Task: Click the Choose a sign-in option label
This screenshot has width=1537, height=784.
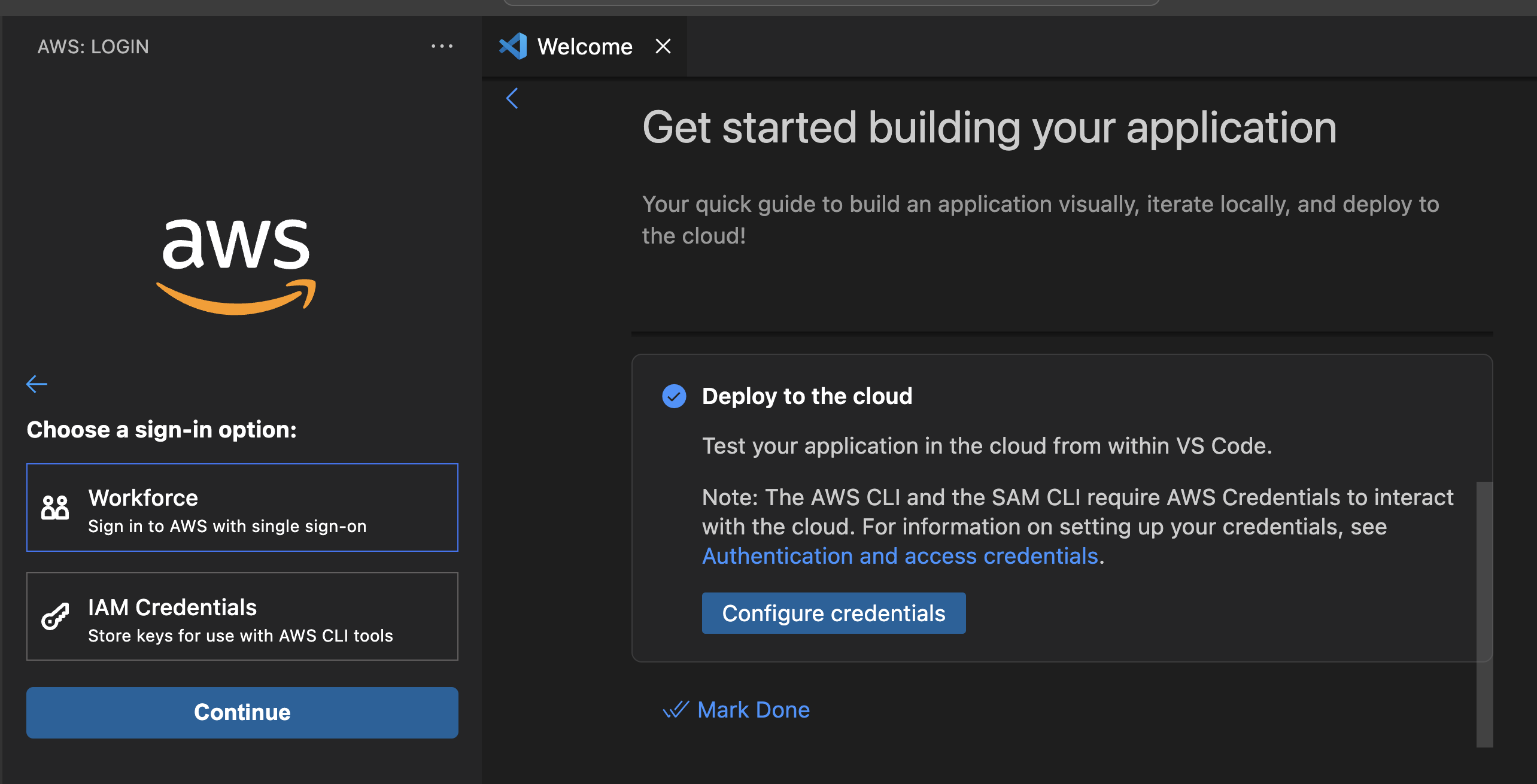Action: (162, 430)
